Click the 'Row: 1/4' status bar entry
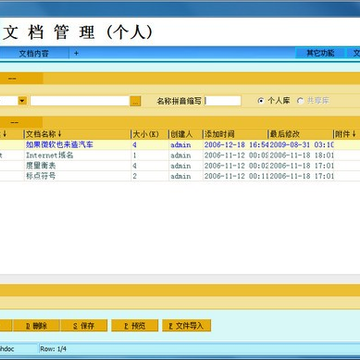Viewport: 360px width, 360px height. [x=53, y=349]
